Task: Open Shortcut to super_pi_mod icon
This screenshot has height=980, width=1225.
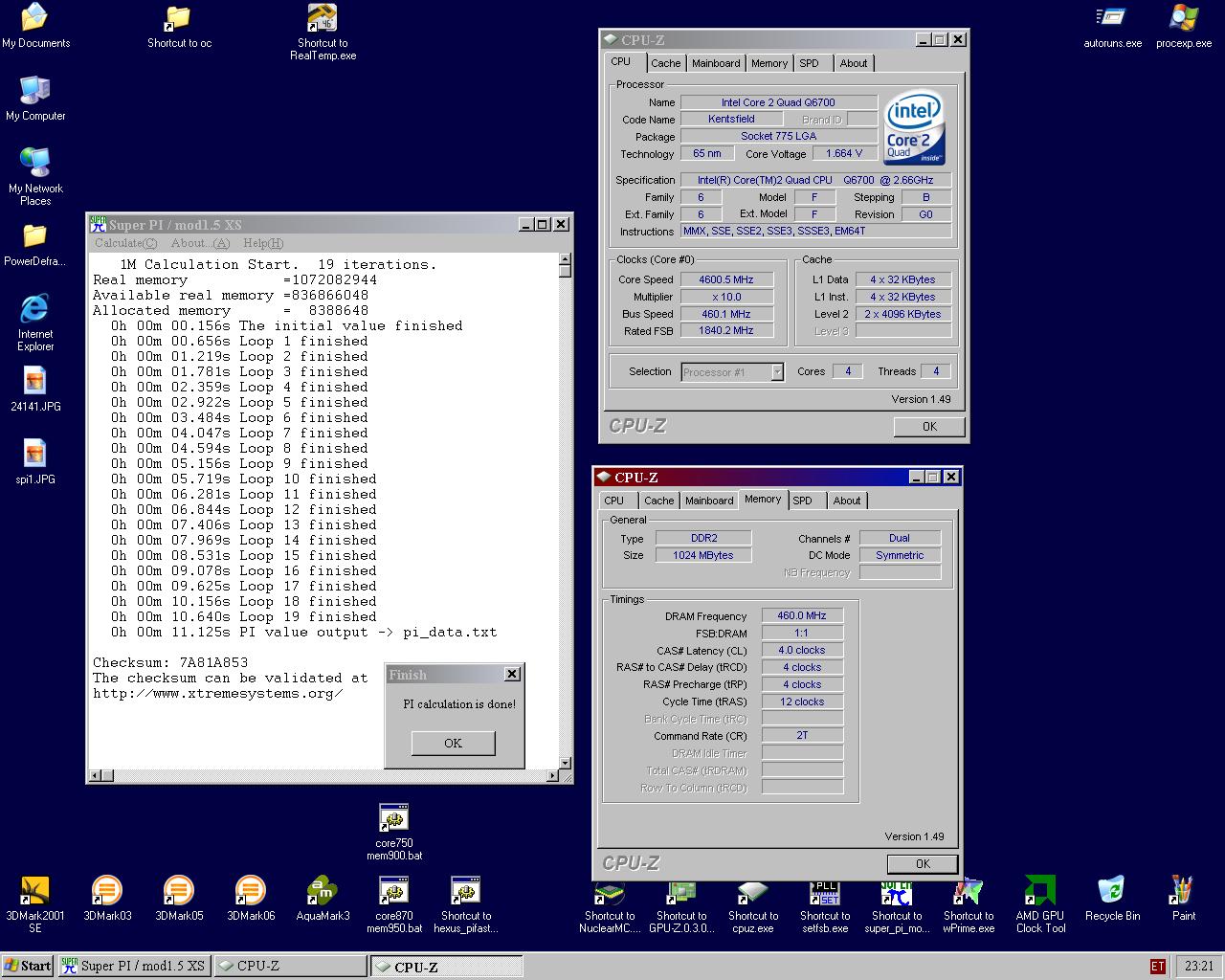Action: (x=897, y=906)
